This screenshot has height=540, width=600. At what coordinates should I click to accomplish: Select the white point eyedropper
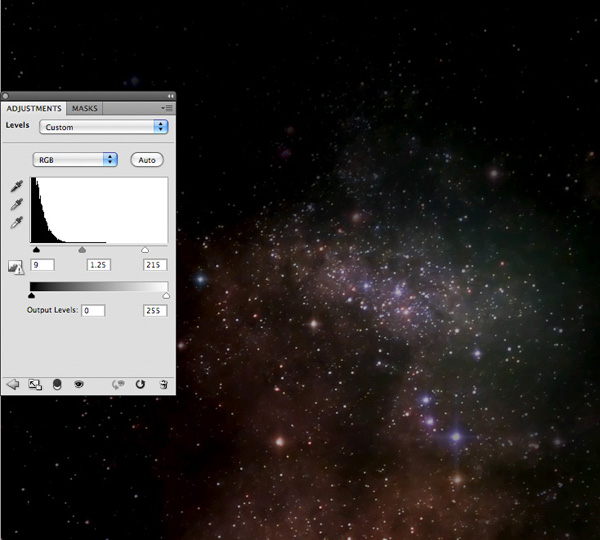point(16,222)
